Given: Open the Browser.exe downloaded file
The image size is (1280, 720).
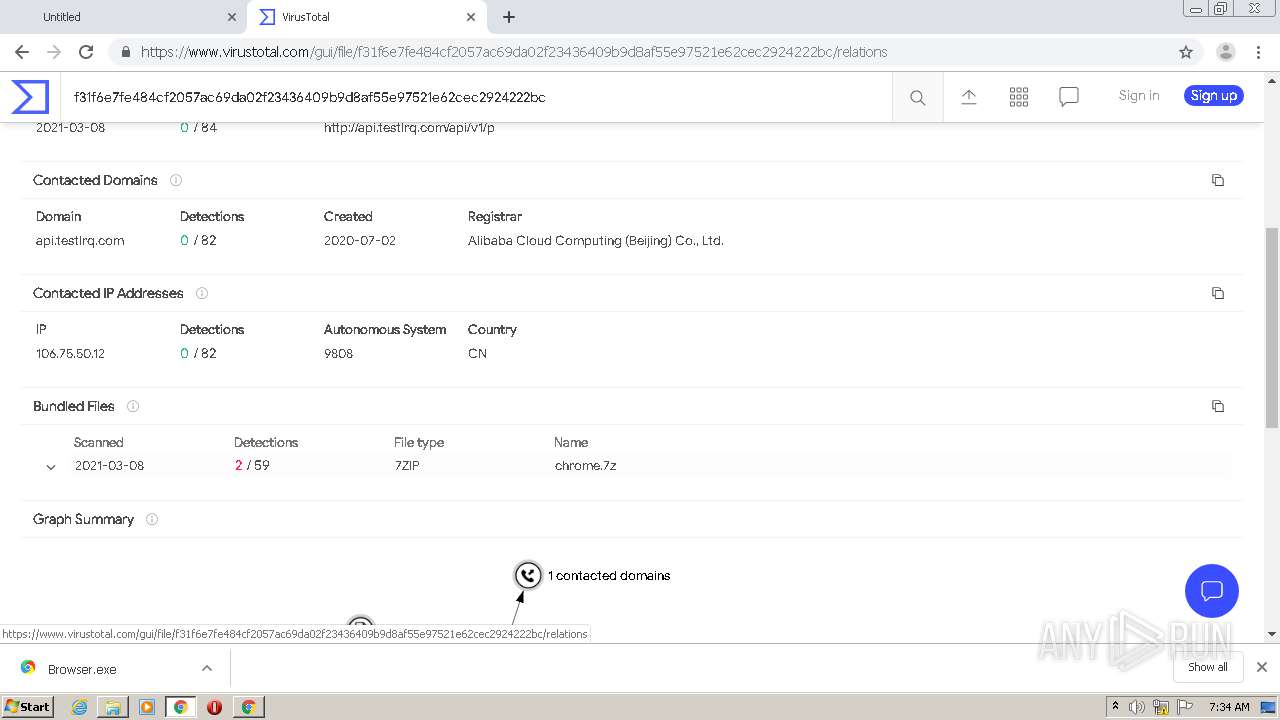Looking at the screenshot, I should pyautogui.click(x=82, y=669).
